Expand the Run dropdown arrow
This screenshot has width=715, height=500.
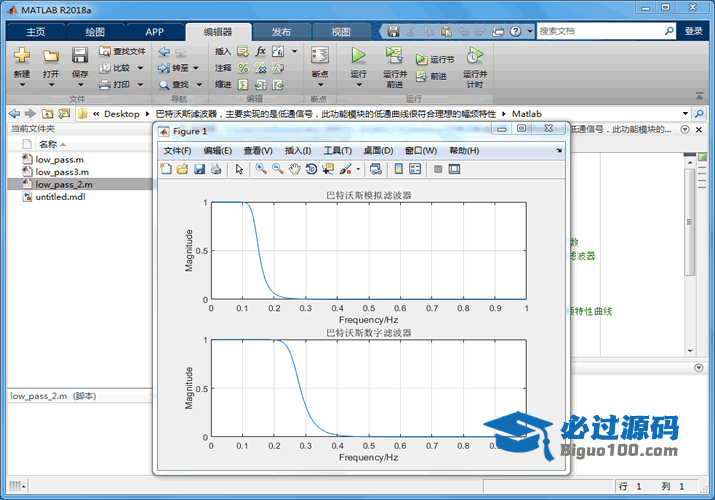point(359,85)
